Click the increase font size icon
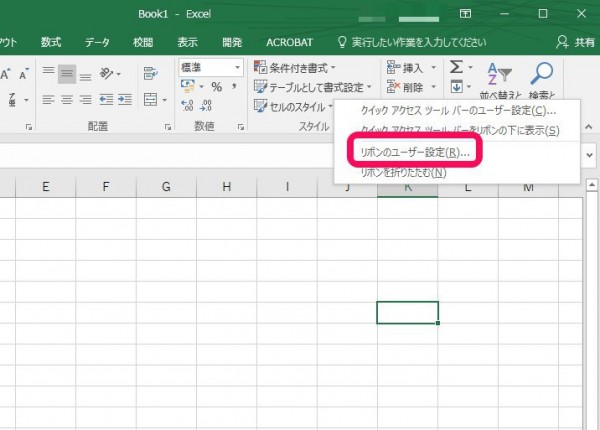600x430 pixels. click(x=5, y=74)
